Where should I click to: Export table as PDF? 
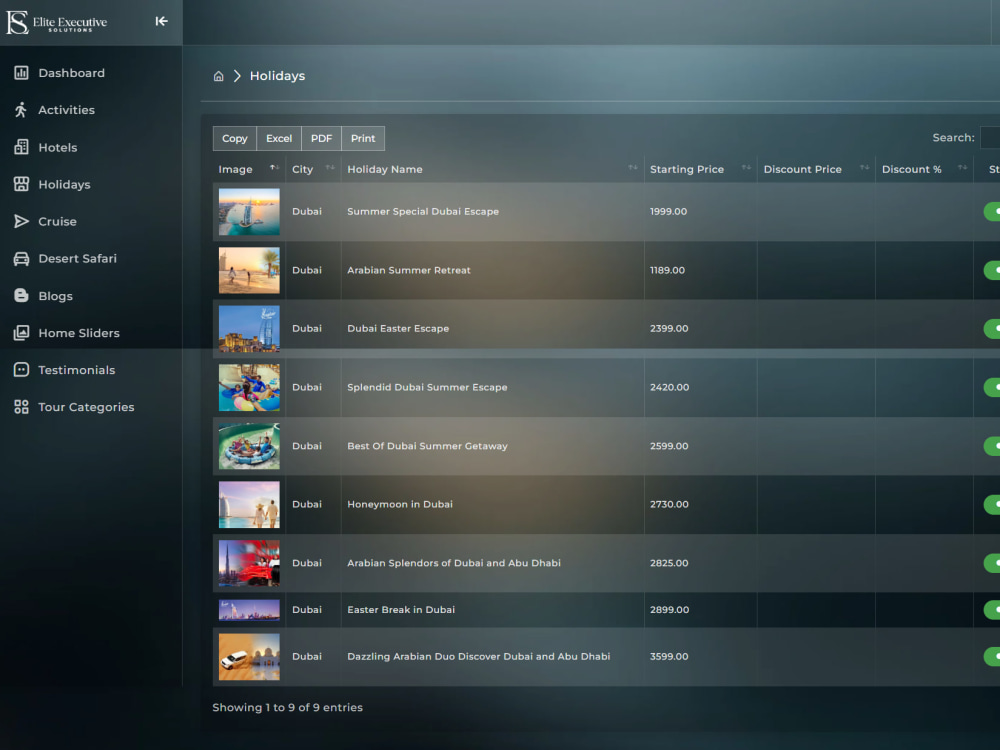pos(321,138)
